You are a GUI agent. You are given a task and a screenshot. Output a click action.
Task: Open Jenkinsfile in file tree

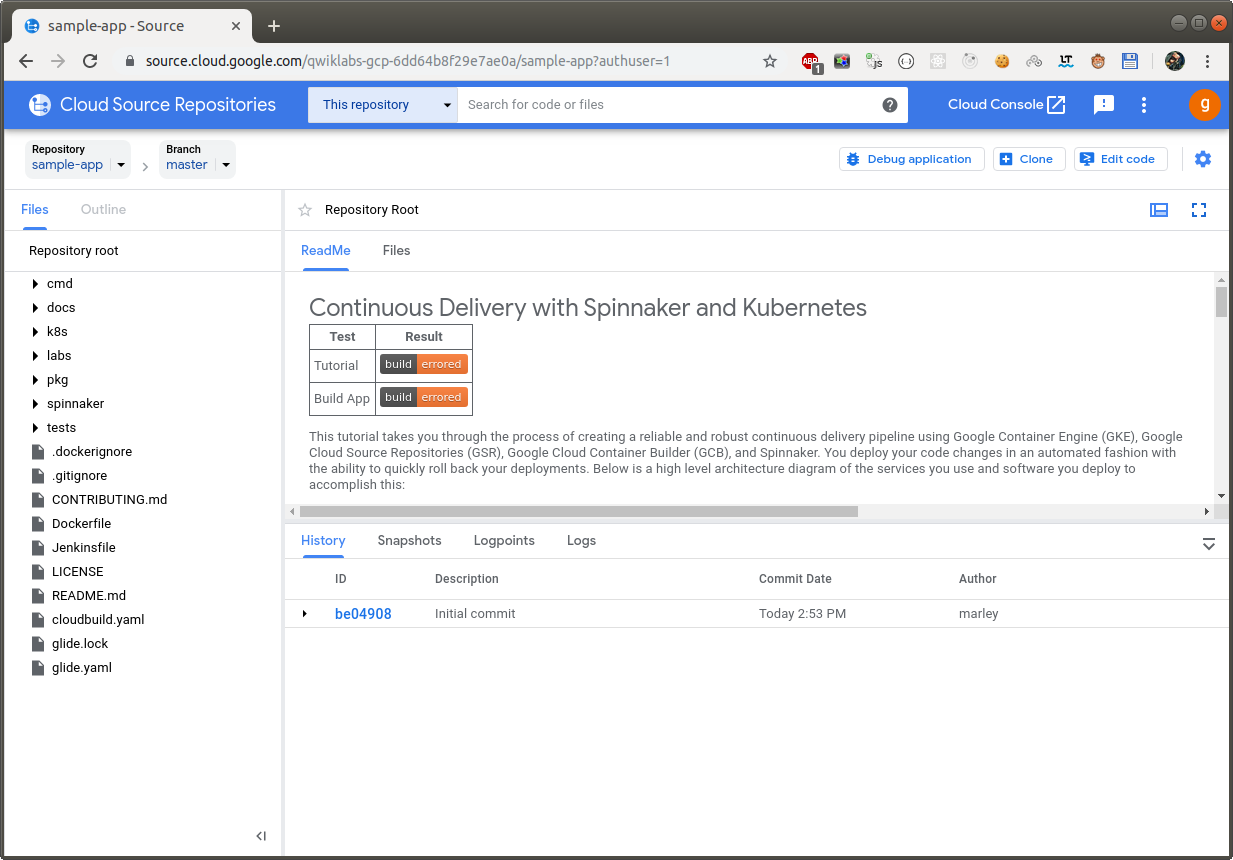tap(84, 548)
